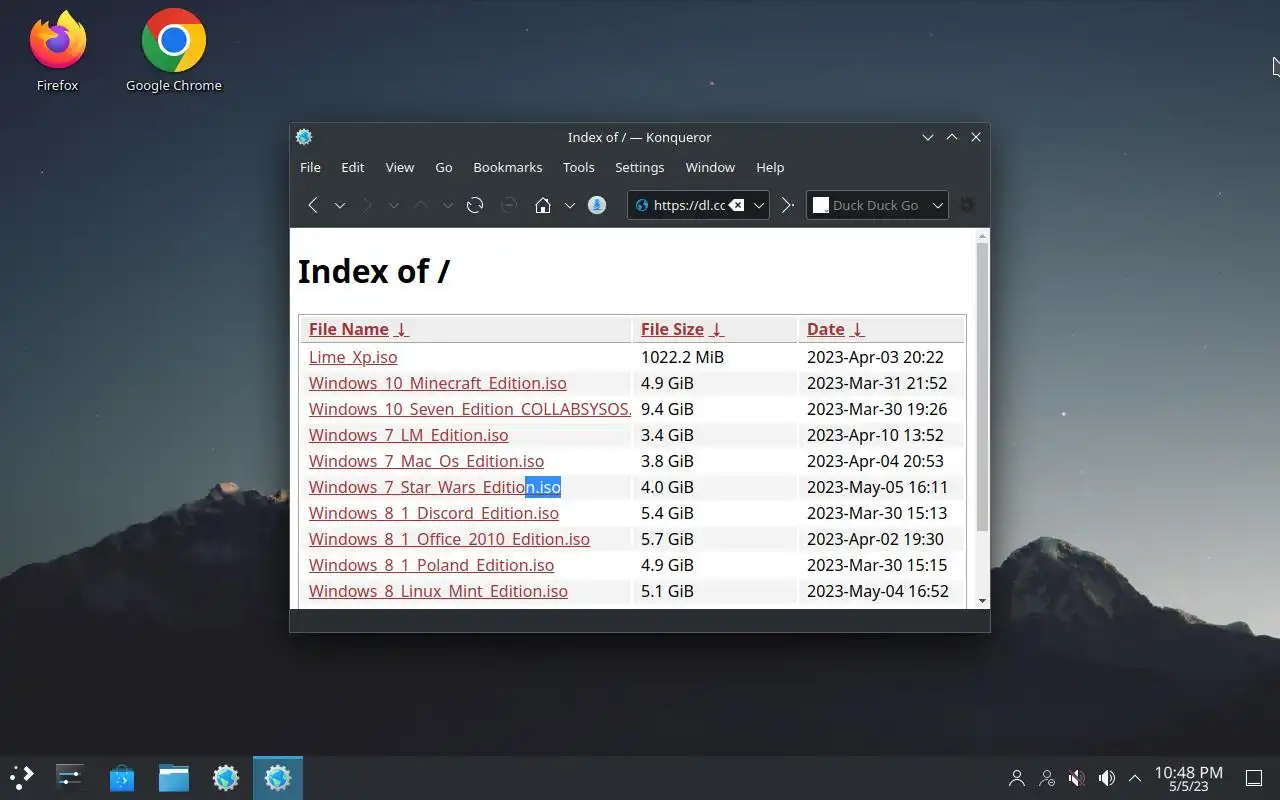Expand the URL history dropdown
The height and width of the screenshot is (800, 1280).
[x=759, y=205]
